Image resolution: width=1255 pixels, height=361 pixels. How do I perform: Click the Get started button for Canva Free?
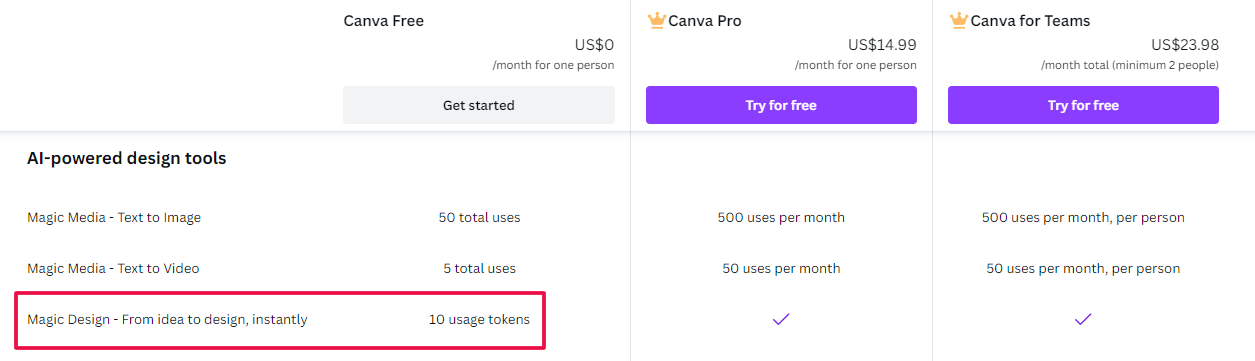click(x=479, y=105)
